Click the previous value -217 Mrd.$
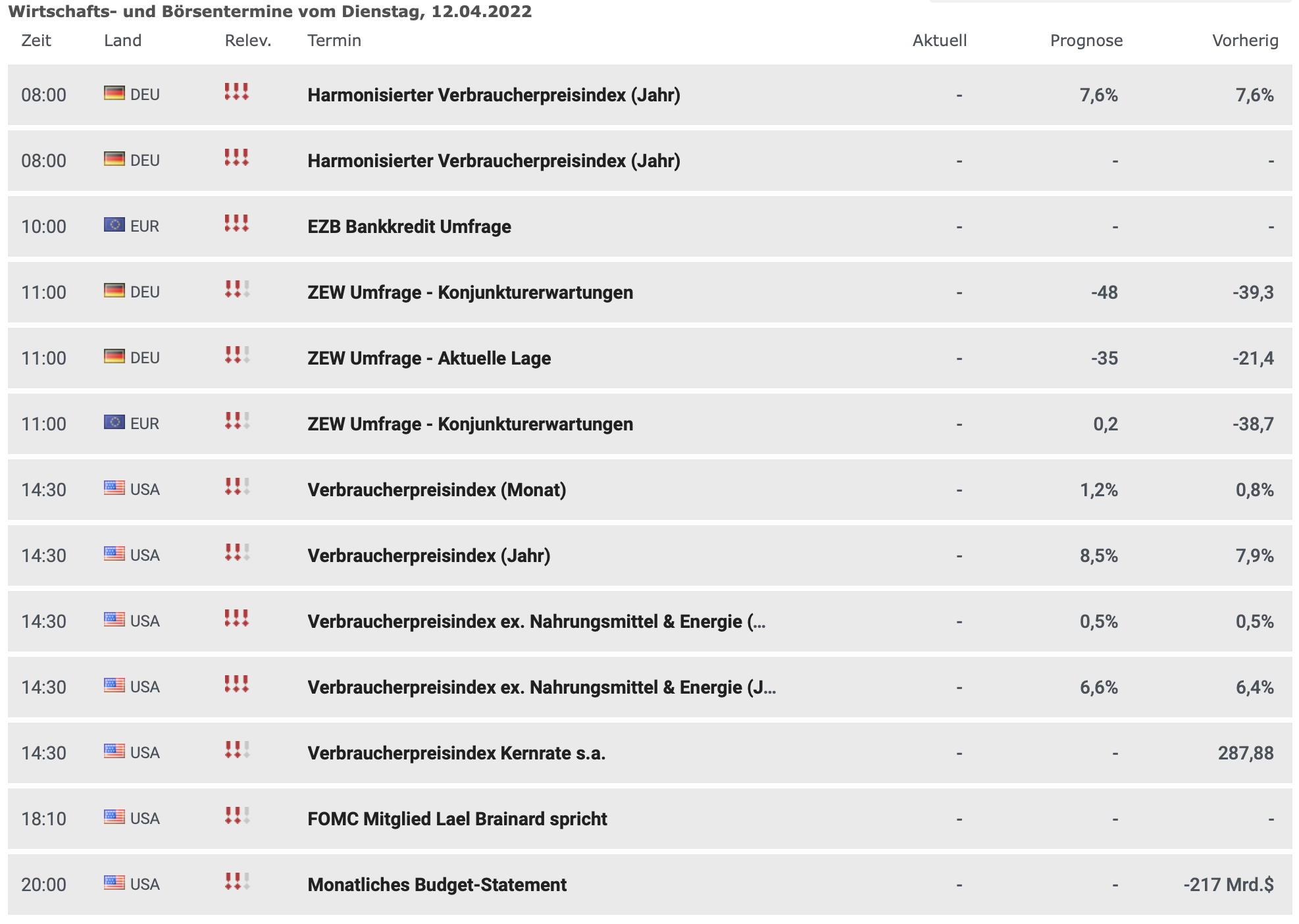The image size is (1299, 924). pyautogui.click(x=1229, y=885)
